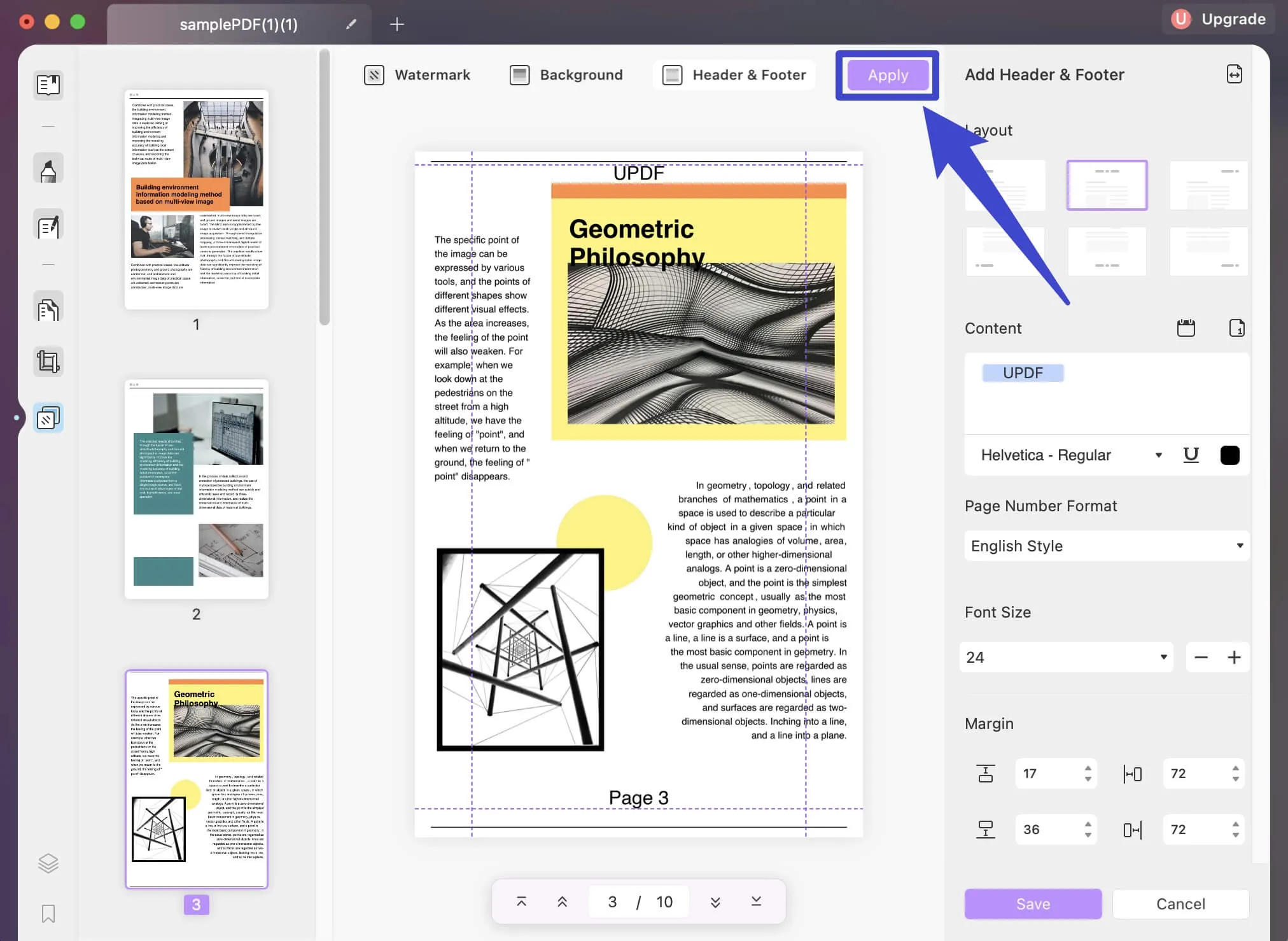1288x941 pixels.
Task: Toggle underline for header text
Action: 1191,455
